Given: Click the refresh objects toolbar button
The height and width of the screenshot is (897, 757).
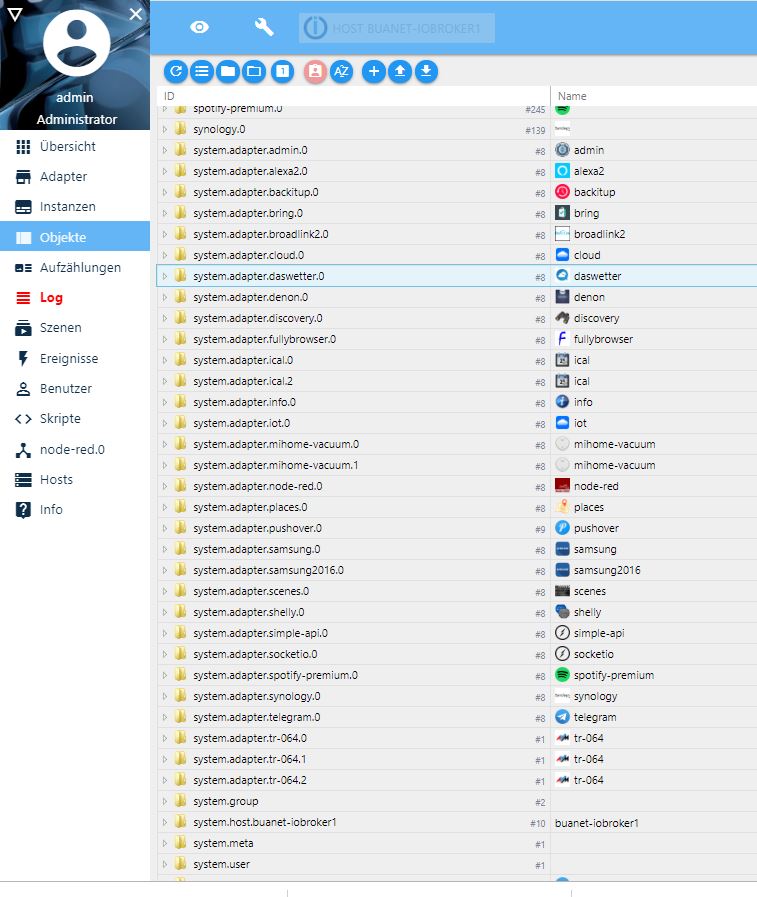Looking at the screenshot, I should 176,71.
